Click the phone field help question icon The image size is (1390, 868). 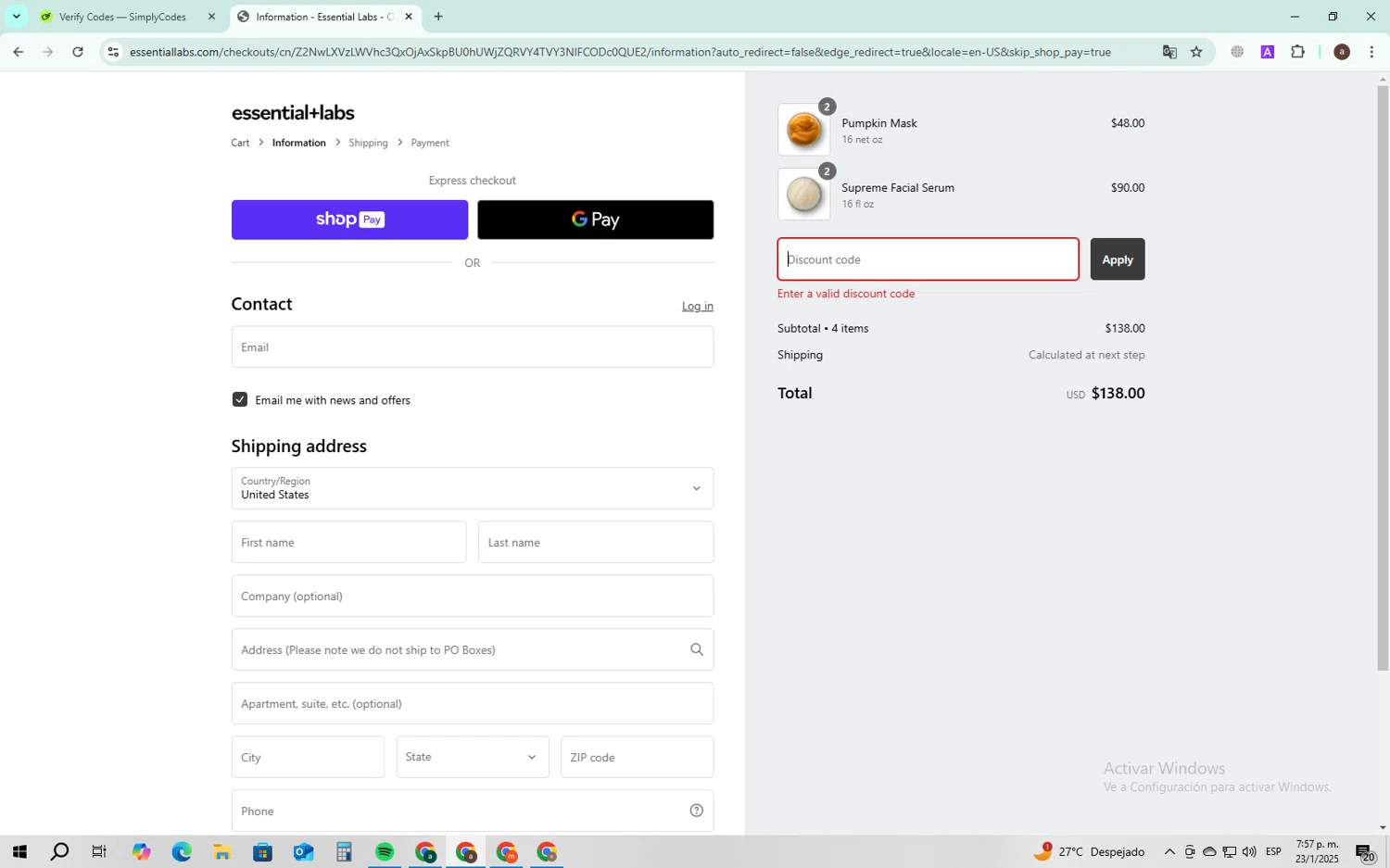(696, 811)
